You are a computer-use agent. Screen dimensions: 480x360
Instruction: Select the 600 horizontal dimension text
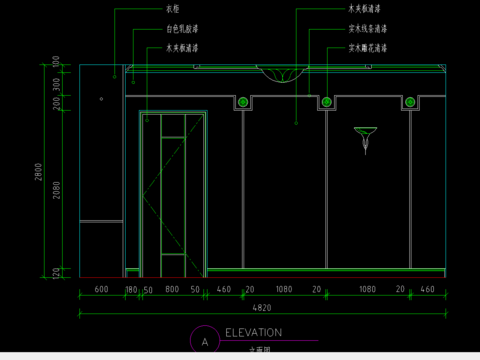(101, 289)
